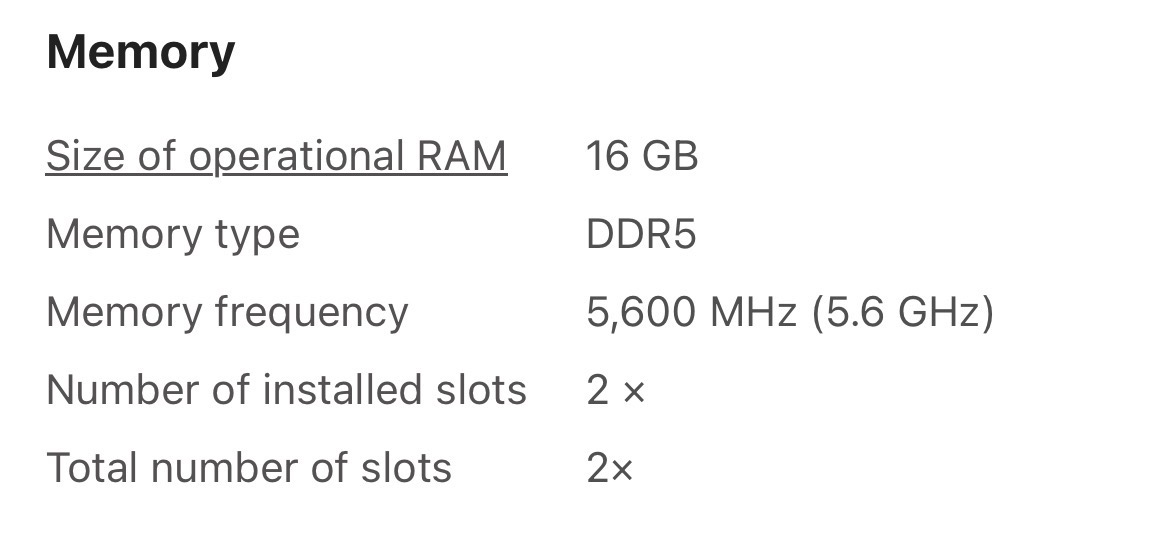Click the GB unit in RAM size
Screen dimensions: 1170x536
[x=669, y=157]
